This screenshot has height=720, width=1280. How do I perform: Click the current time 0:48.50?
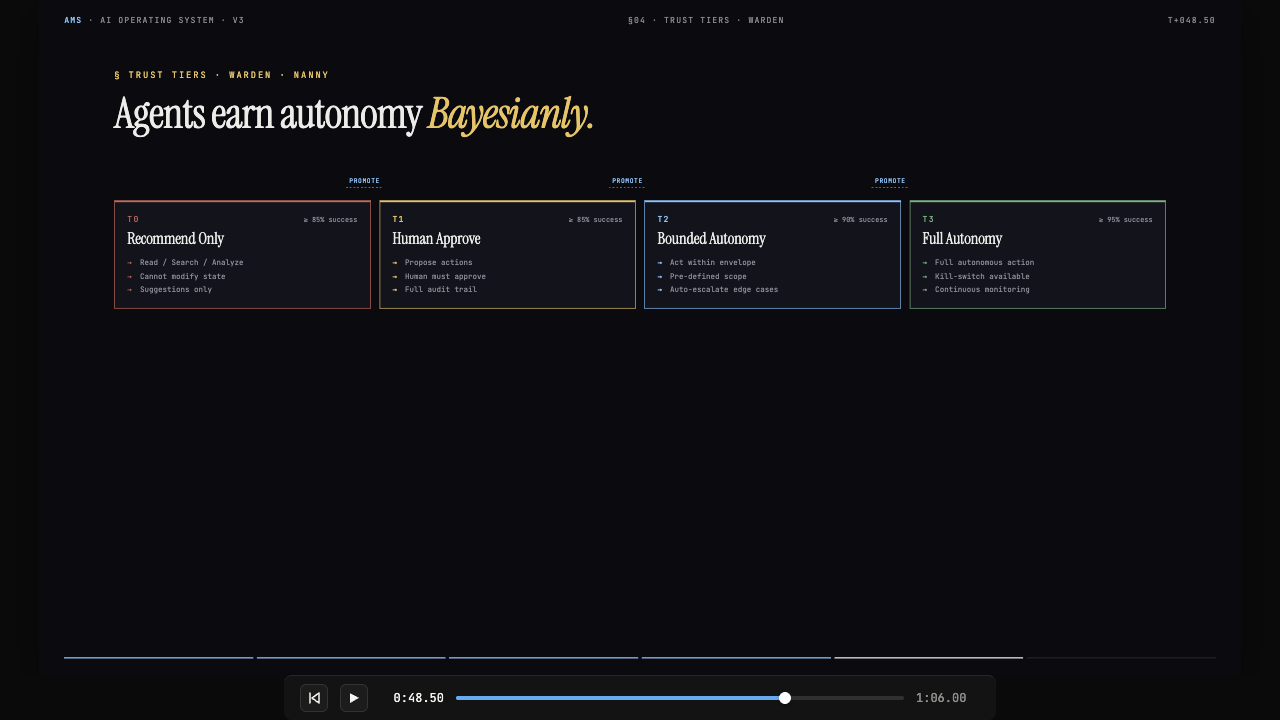[x=418, y=698]
